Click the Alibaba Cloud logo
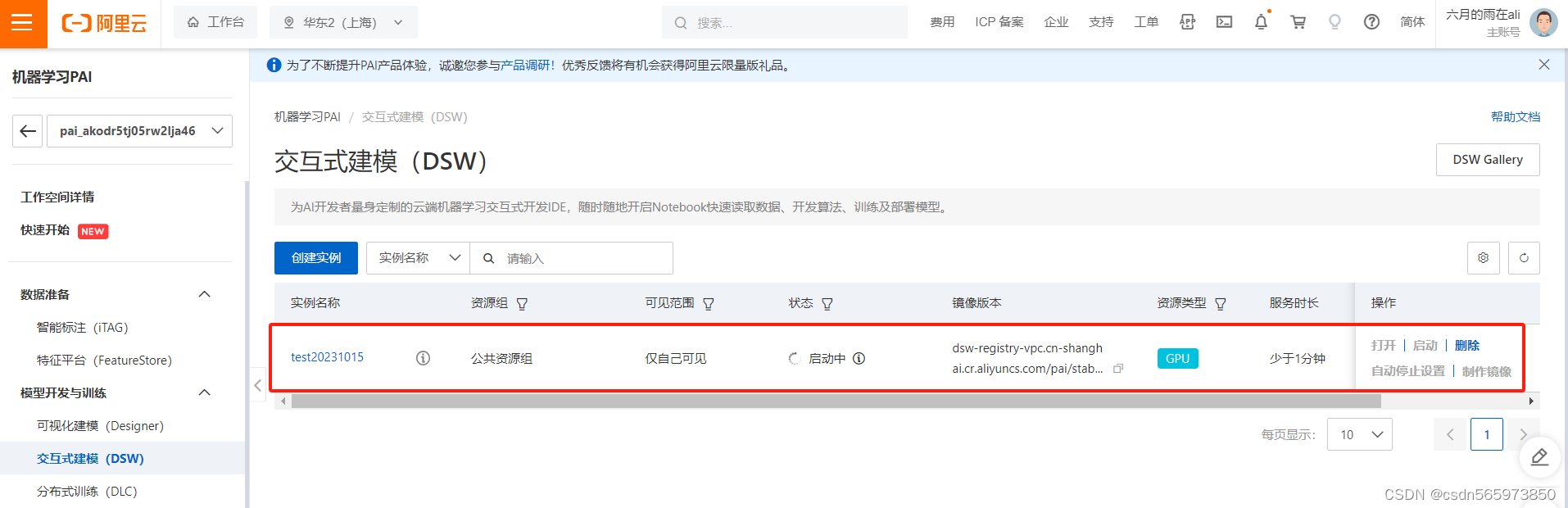 point(104,23)
